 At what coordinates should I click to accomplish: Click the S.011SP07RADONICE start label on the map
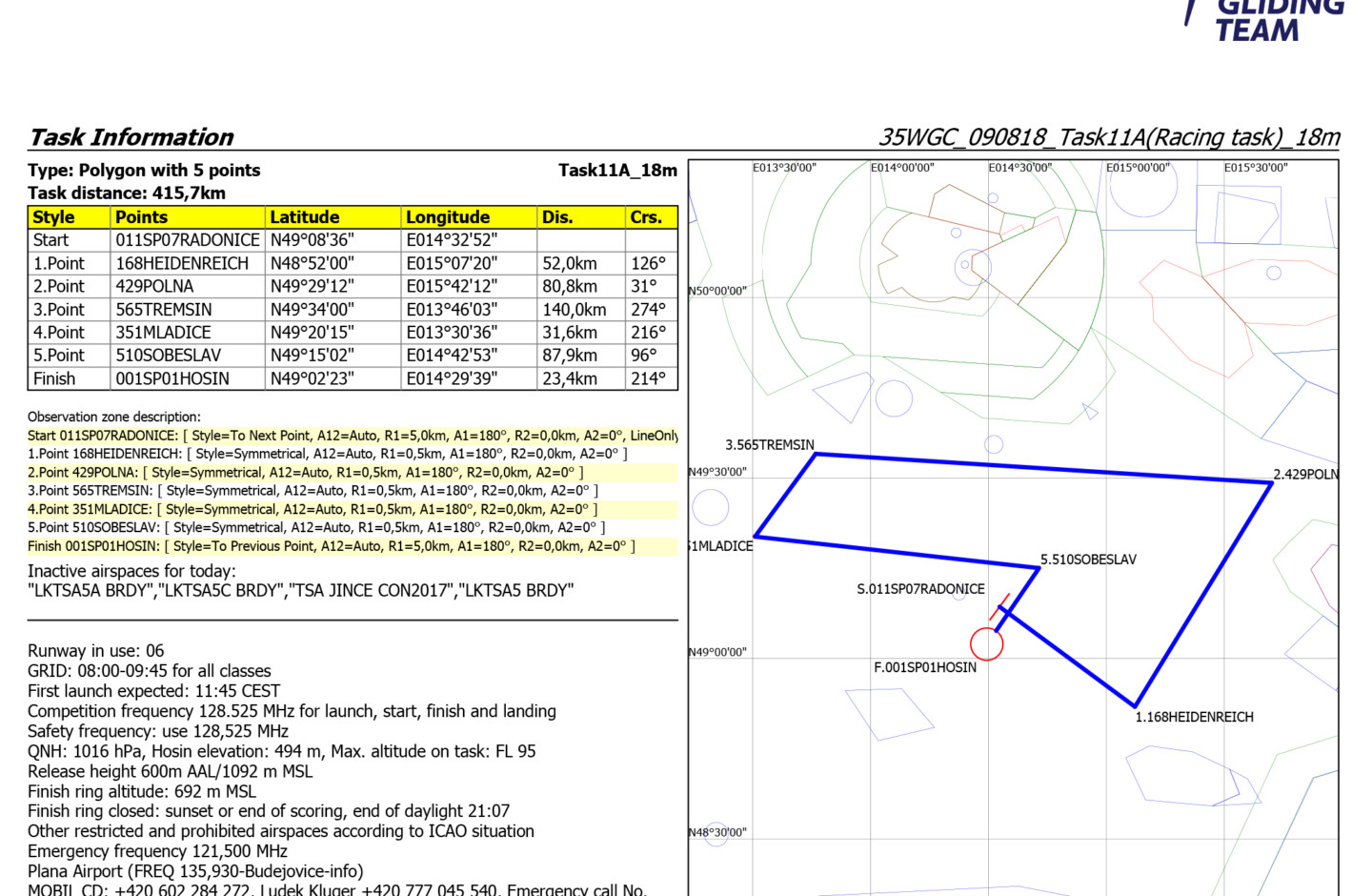[x=920, y=589]
